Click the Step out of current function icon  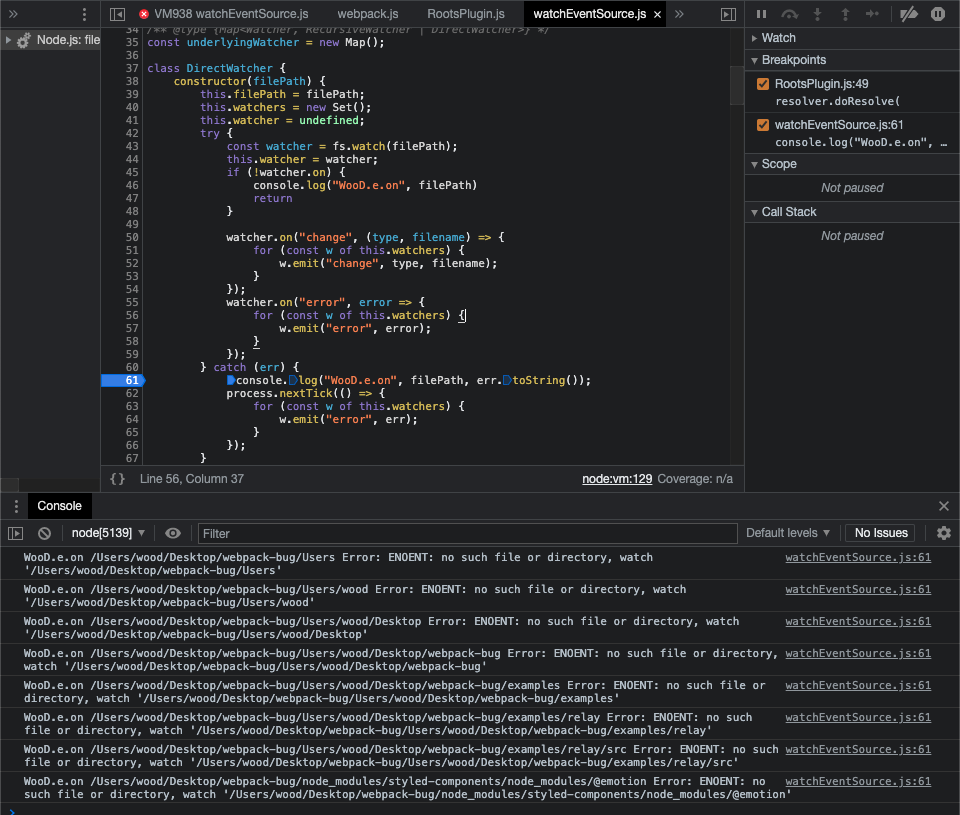tap(843, 13)
